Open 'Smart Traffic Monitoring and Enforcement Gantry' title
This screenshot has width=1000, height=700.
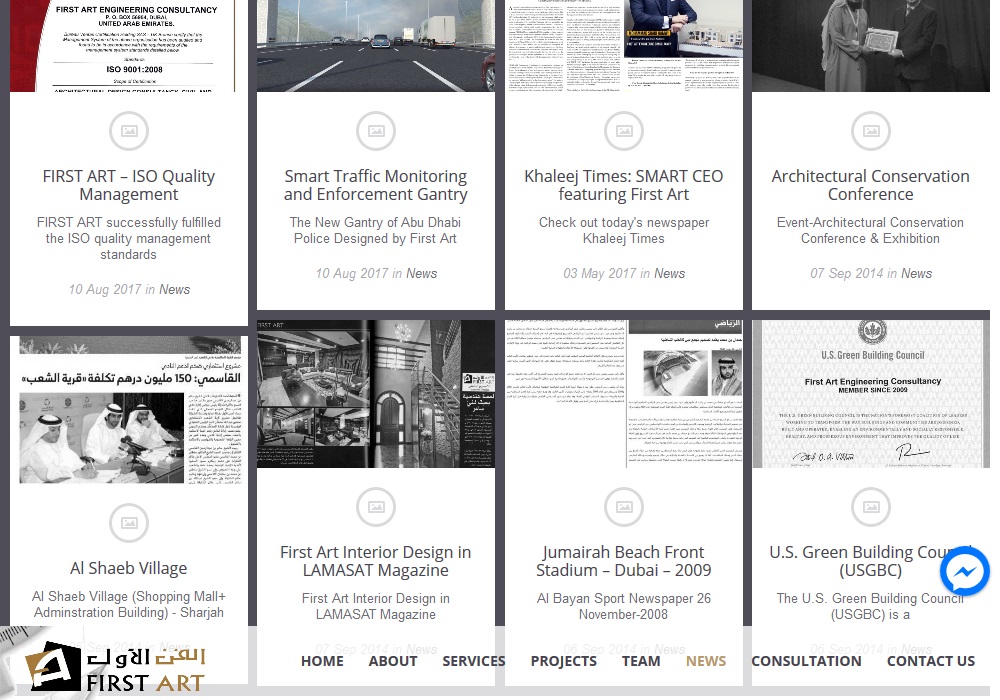tap(376, 185)
